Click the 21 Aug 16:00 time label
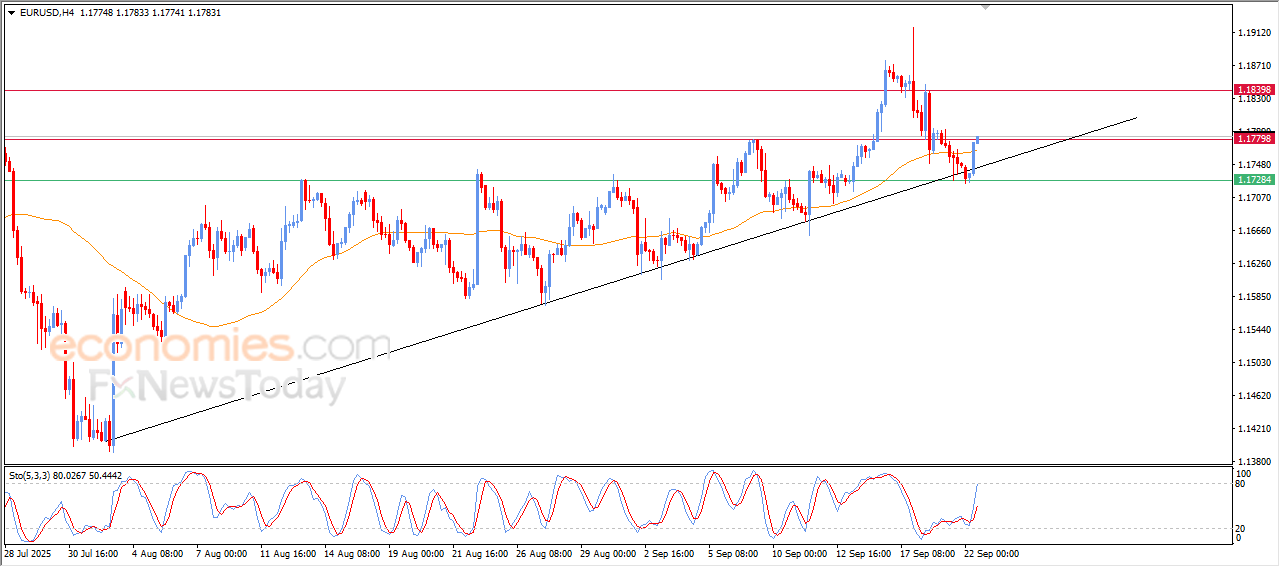 tap(479, 553)
